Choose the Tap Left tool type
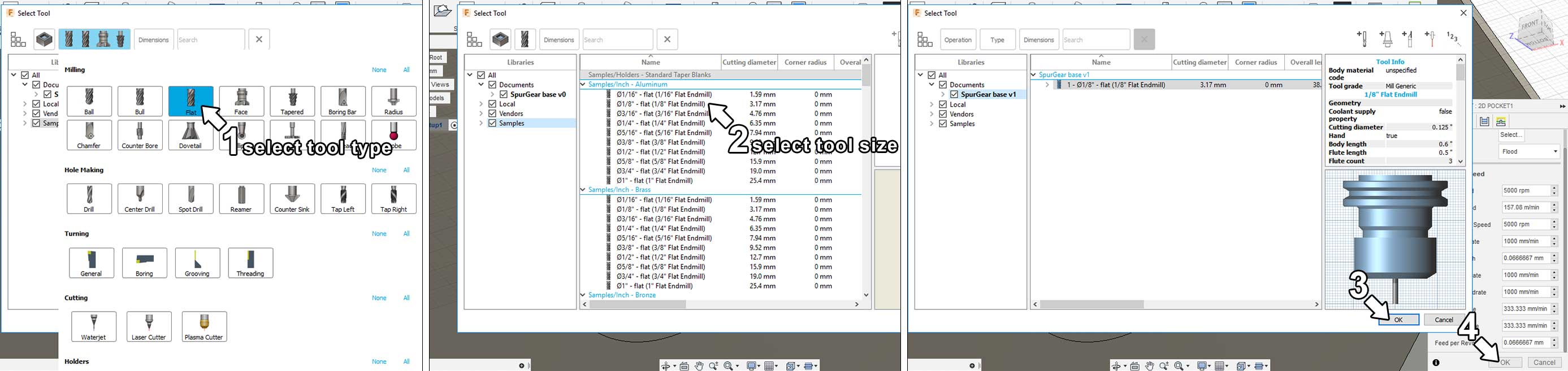This screenshot has height=371, width=1568. (x=343, y=199)
